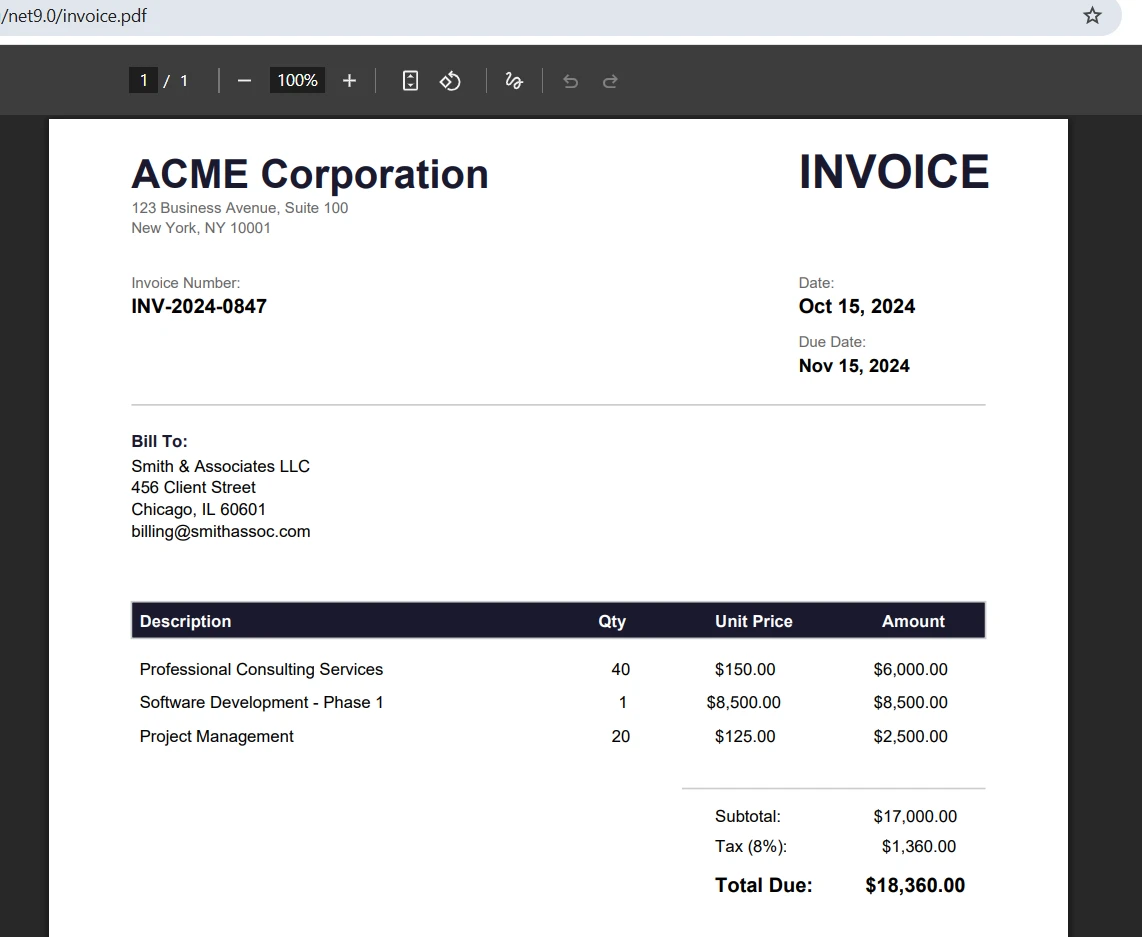Click the Nov 15, 2024 due date
The width and height of the screenshot is (1142, 937).
pos(854,366)
